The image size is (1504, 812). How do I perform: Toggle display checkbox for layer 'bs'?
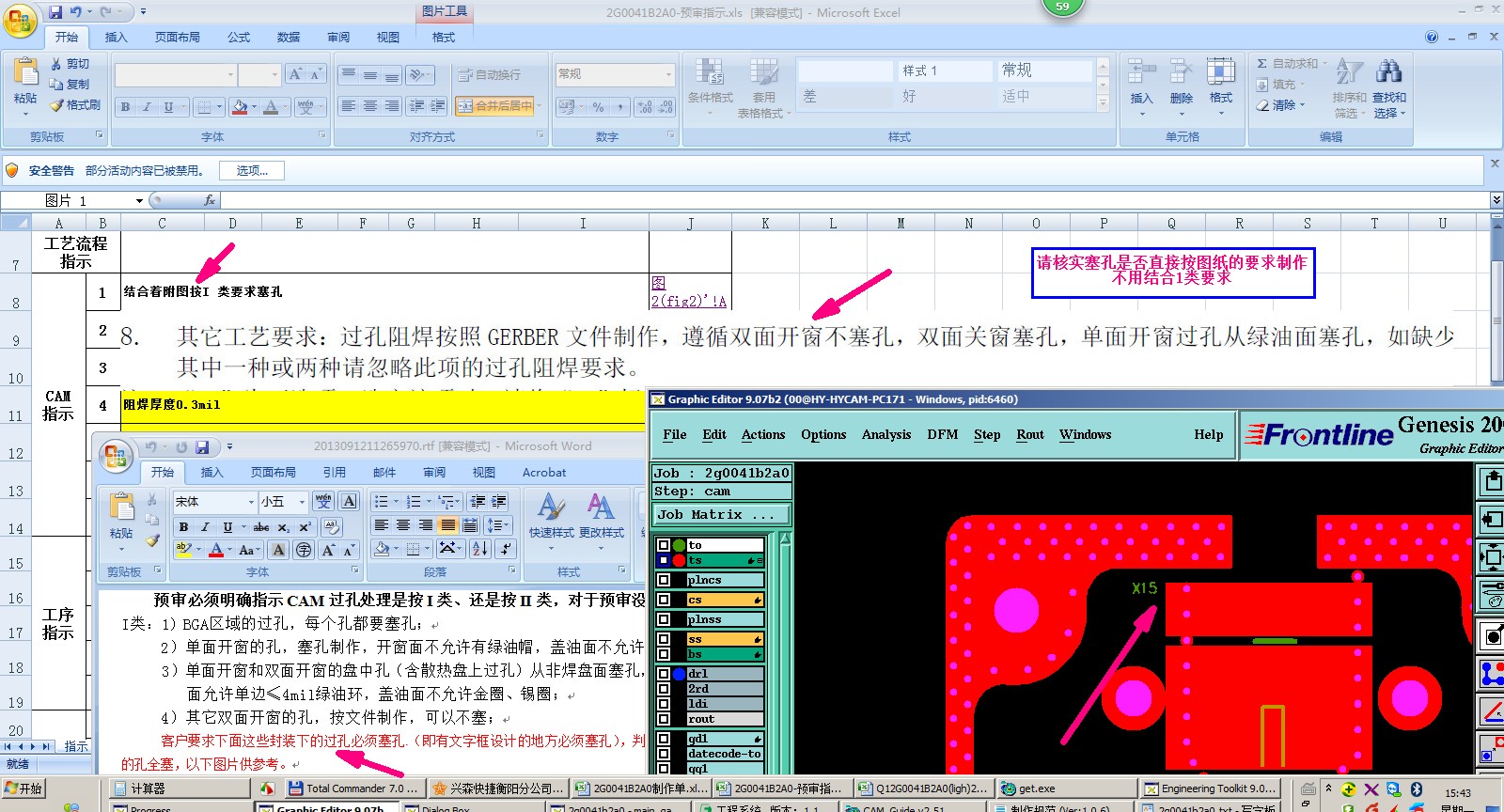tap(664, 654)
